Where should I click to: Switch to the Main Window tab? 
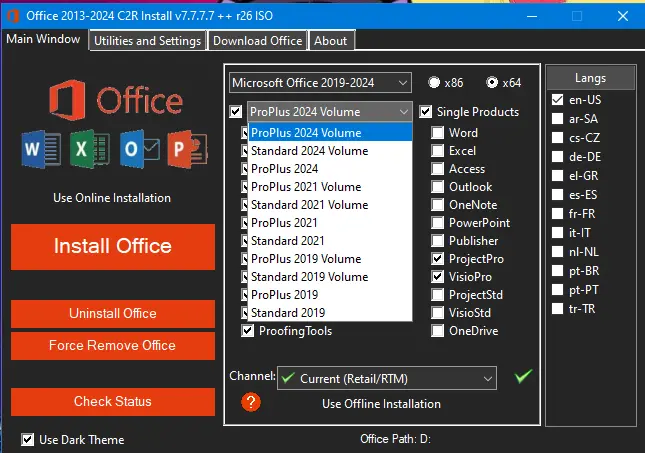pos(44,39)
